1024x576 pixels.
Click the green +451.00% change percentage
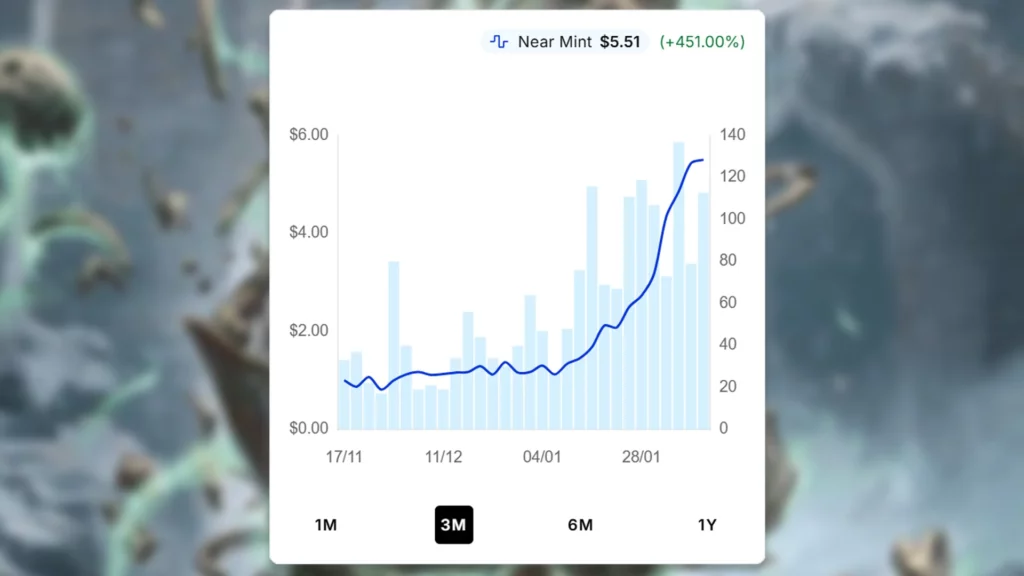[702, 42]
